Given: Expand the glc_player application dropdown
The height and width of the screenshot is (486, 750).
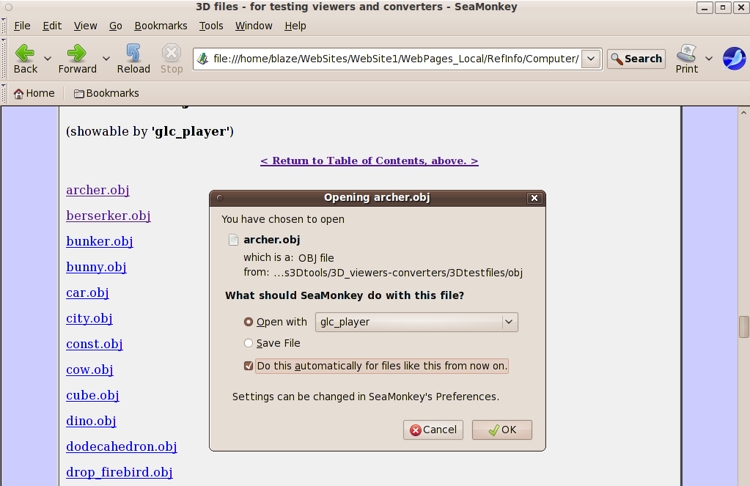Looking at the screenshot, I should click(x=508, y=322).
